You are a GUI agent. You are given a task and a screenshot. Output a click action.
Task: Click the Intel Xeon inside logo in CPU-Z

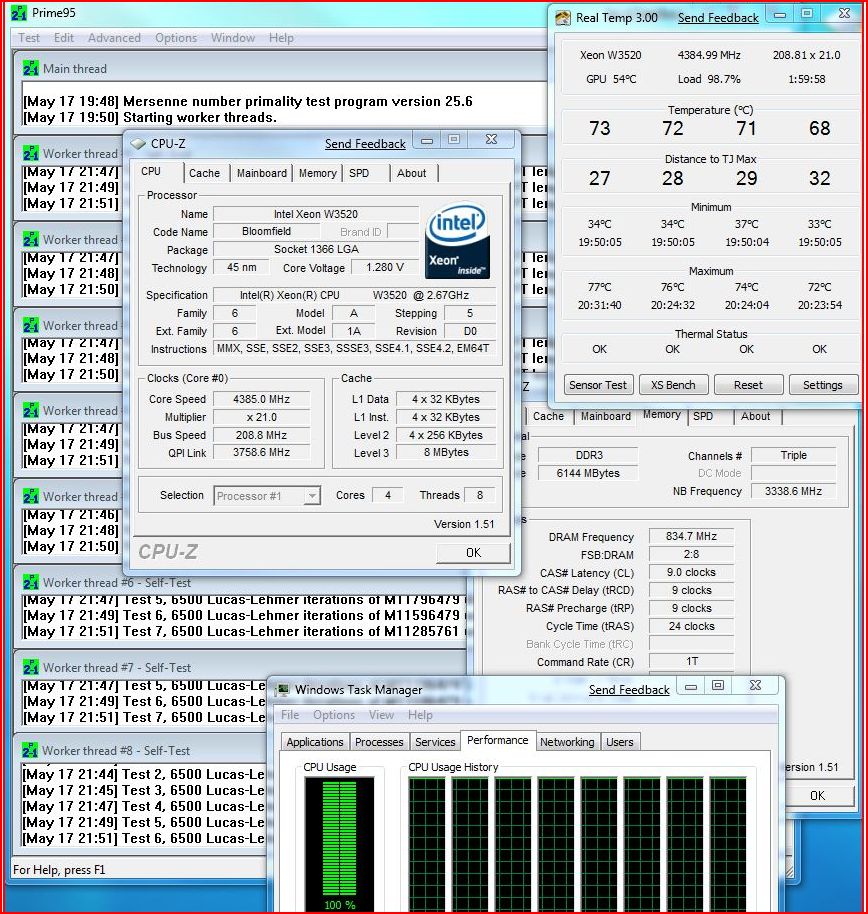tap(458, 240)
